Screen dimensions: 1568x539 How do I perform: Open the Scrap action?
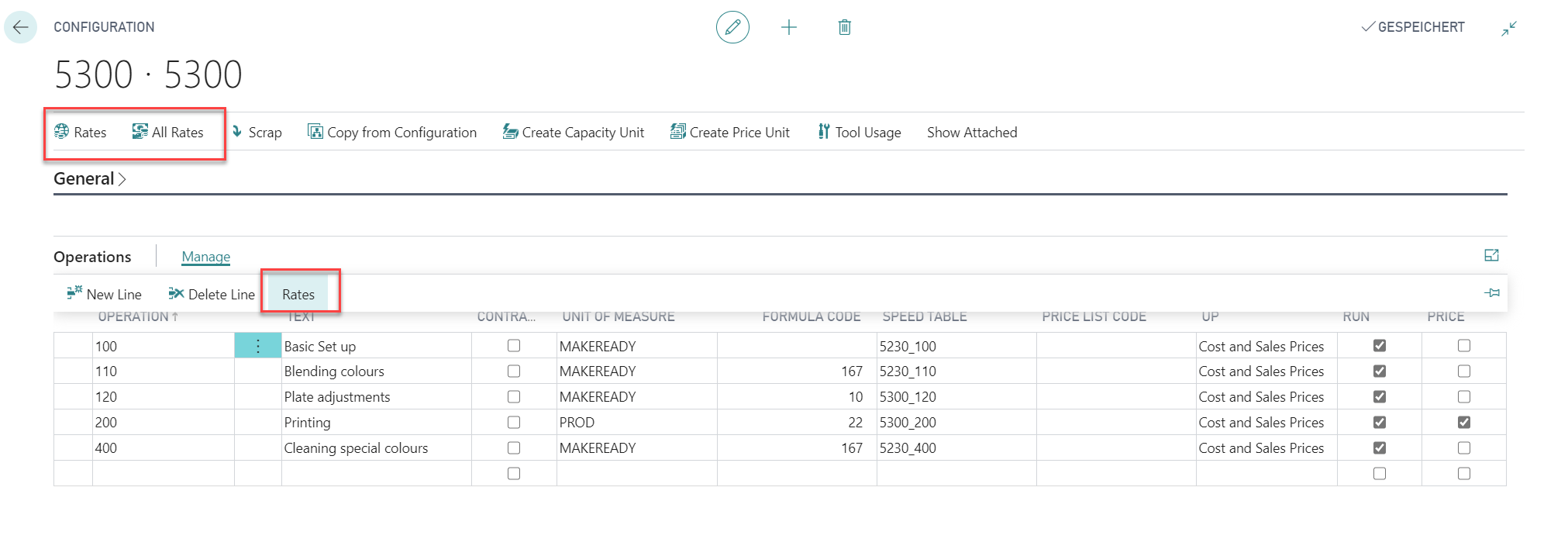coord(257,133)
